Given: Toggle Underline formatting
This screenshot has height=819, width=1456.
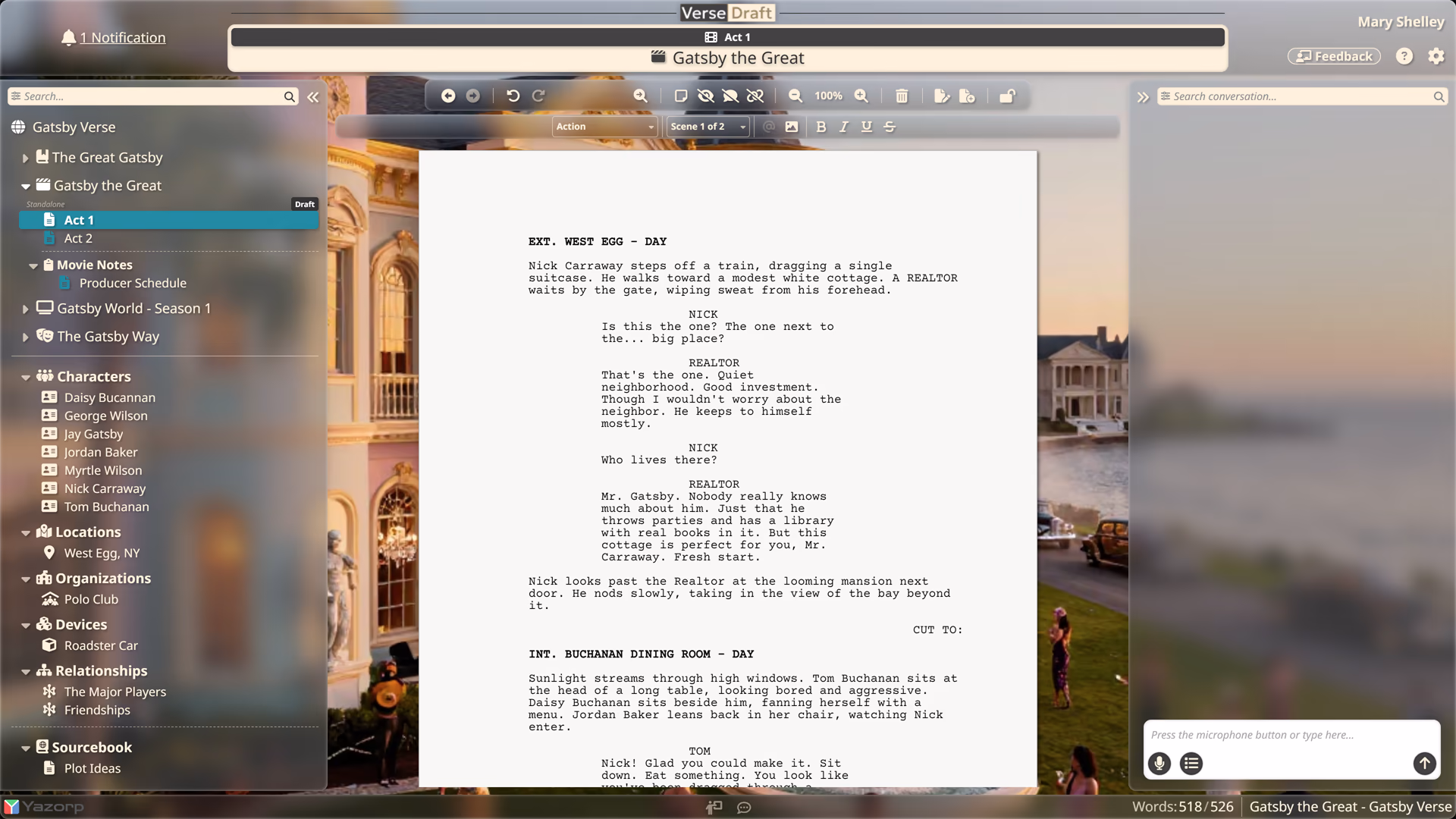Looking at the screenshot, I should click(867, 127).
